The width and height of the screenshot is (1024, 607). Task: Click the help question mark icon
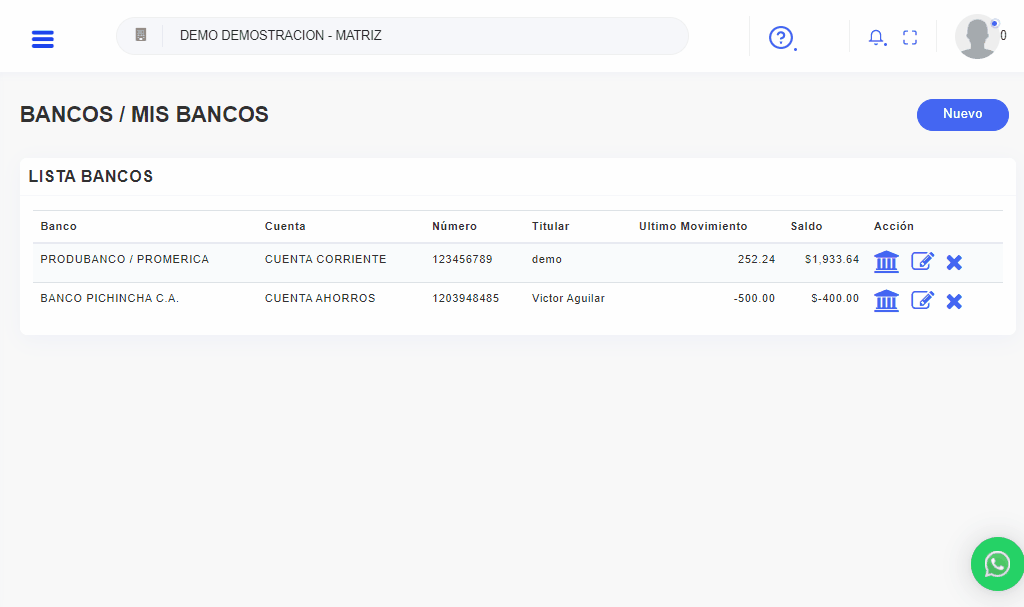click(x=780, y=38)
